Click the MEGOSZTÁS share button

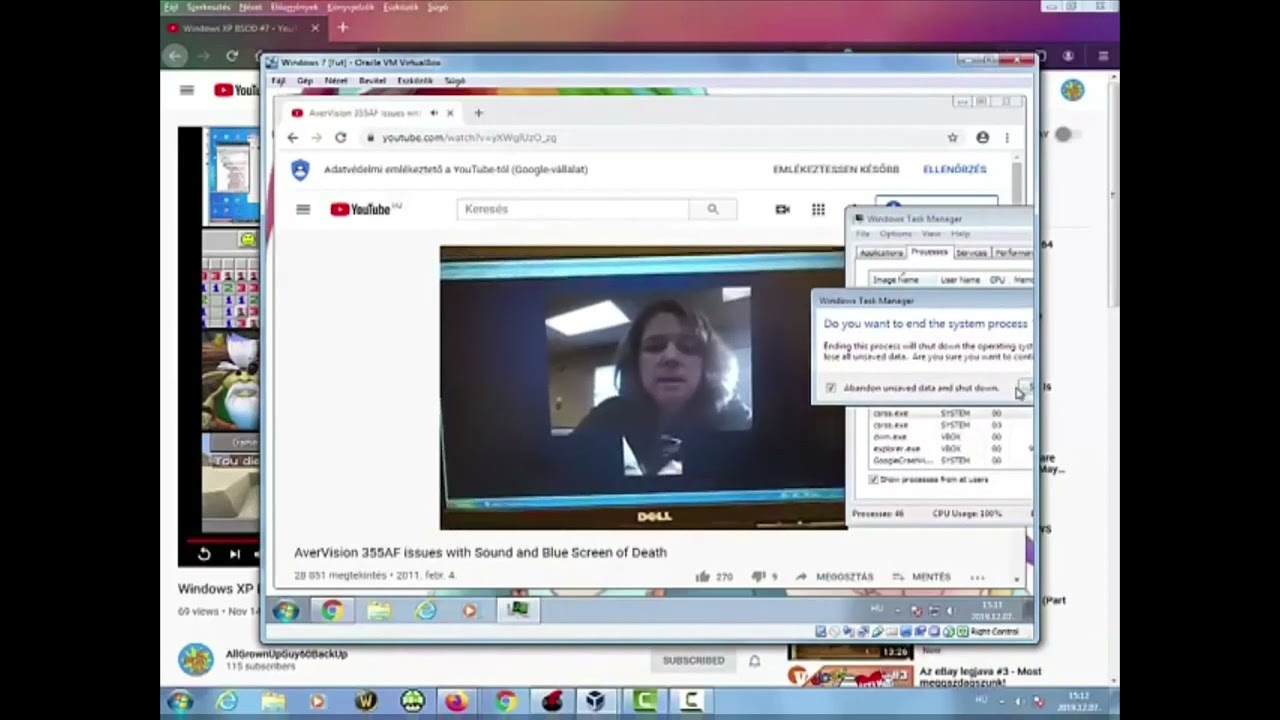click(834, 577)
